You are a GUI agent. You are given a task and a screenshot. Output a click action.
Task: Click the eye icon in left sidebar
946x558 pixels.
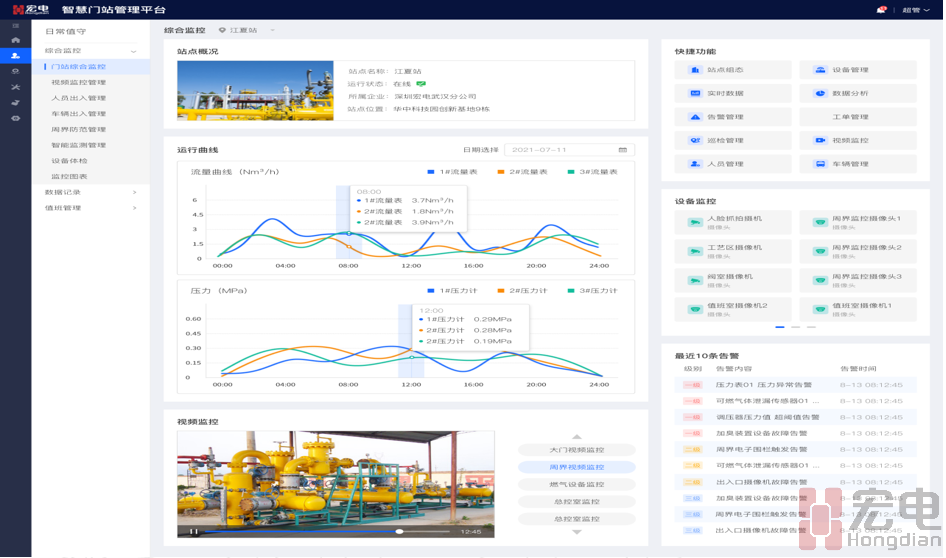[x=15, y=118]
